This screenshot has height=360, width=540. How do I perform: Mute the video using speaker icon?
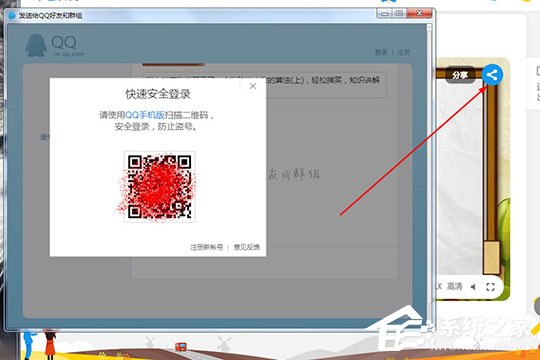474,287
